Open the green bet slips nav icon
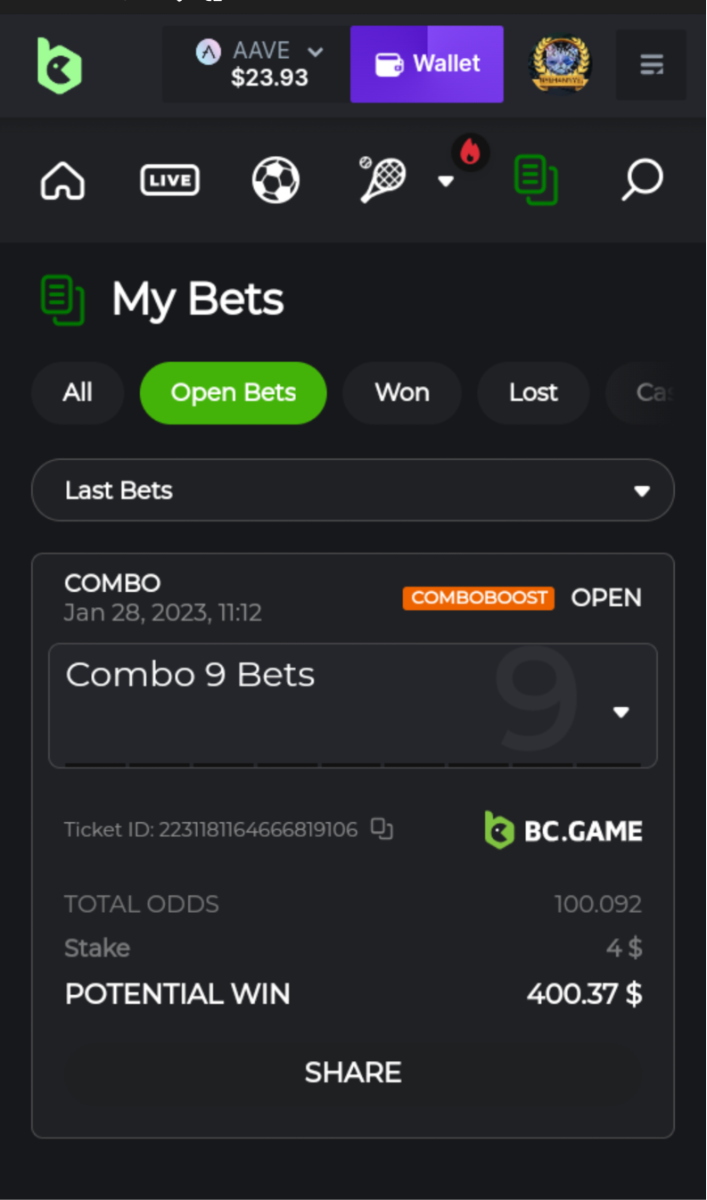This screenshot has width=707, height=1200. click(536, 181)
